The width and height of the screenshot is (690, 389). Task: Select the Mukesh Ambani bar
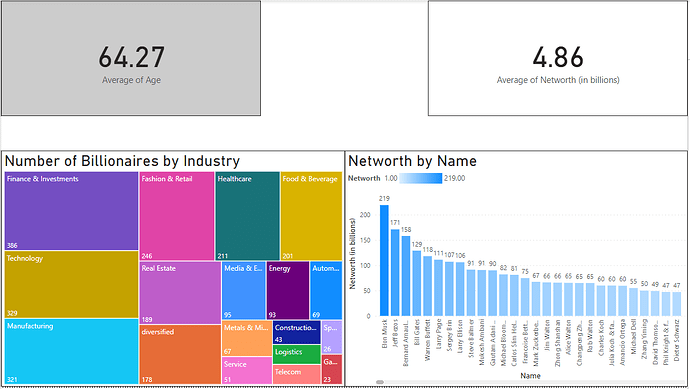pos(481,293)
